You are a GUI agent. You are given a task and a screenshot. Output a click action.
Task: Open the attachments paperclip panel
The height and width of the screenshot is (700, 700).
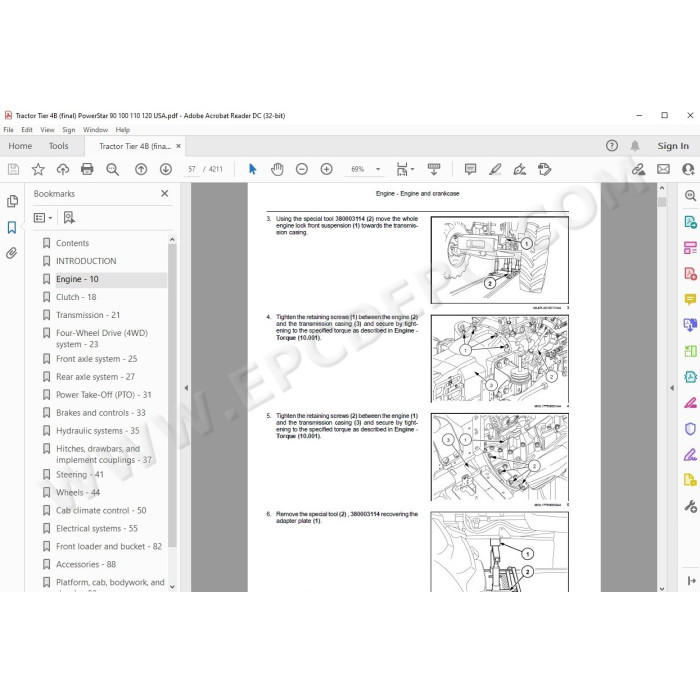click(x=12, y=253)
